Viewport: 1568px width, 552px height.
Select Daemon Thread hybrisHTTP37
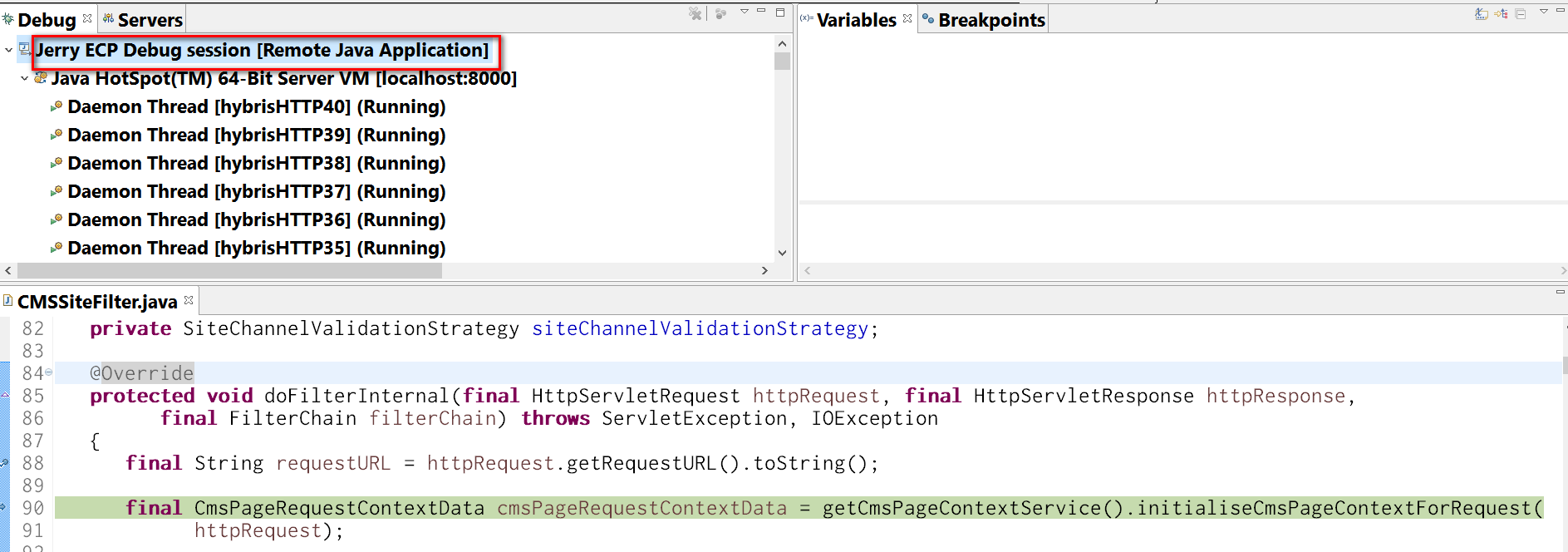click(256, 191)
